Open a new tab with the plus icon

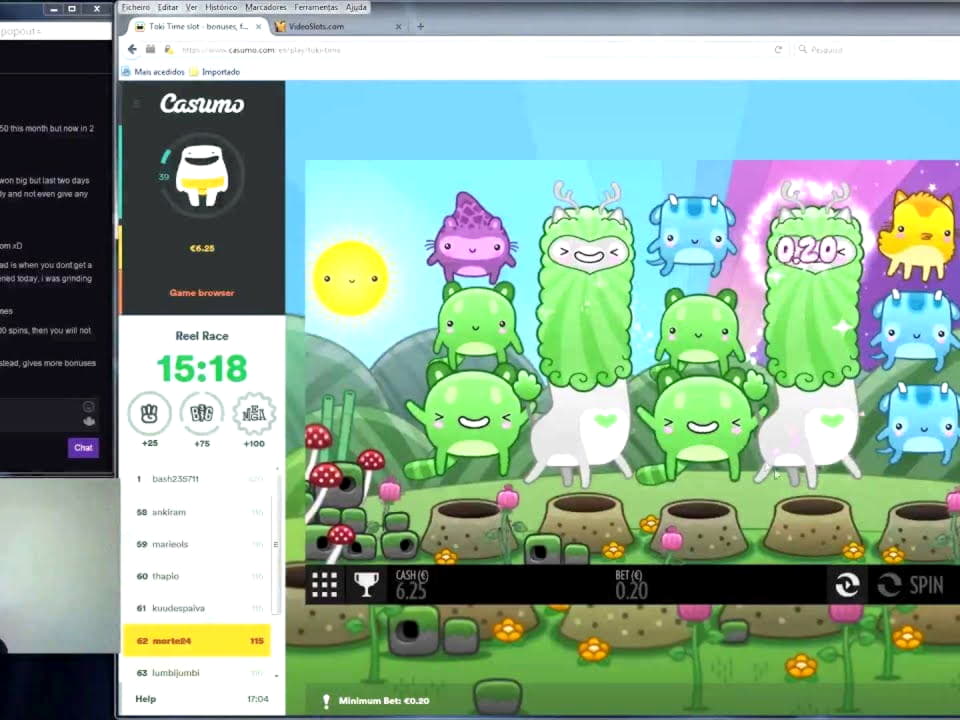pyautogui.click(x=421, y=26)
